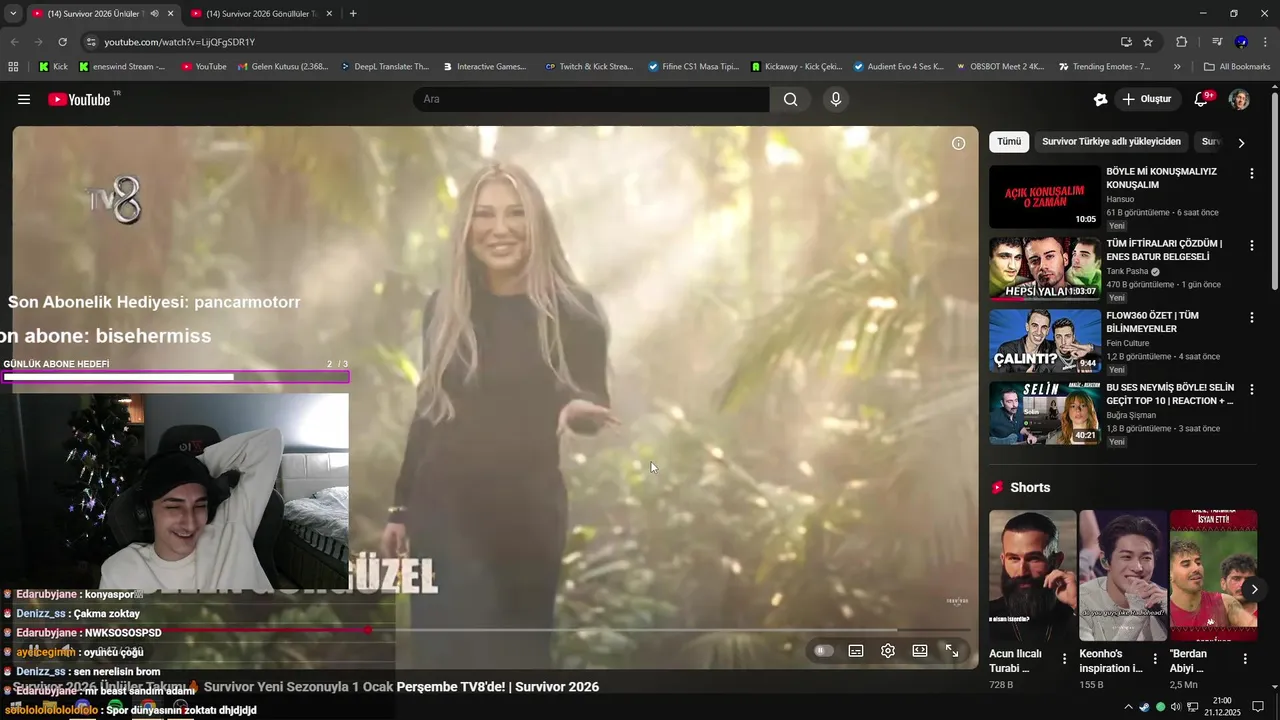Open Buğra Şişman channel link
1280x720 pixels.
tap(1131, 415)
